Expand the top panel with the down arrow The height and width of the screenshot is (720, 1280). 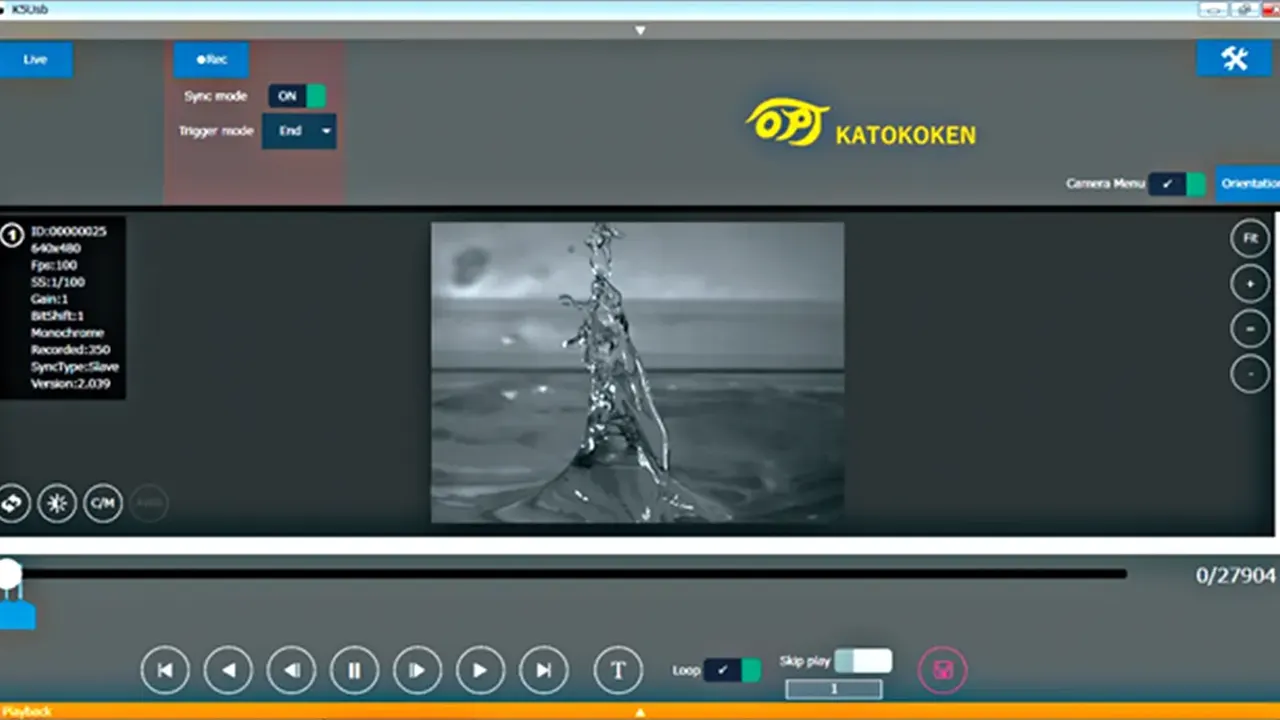tap(640, 30)
